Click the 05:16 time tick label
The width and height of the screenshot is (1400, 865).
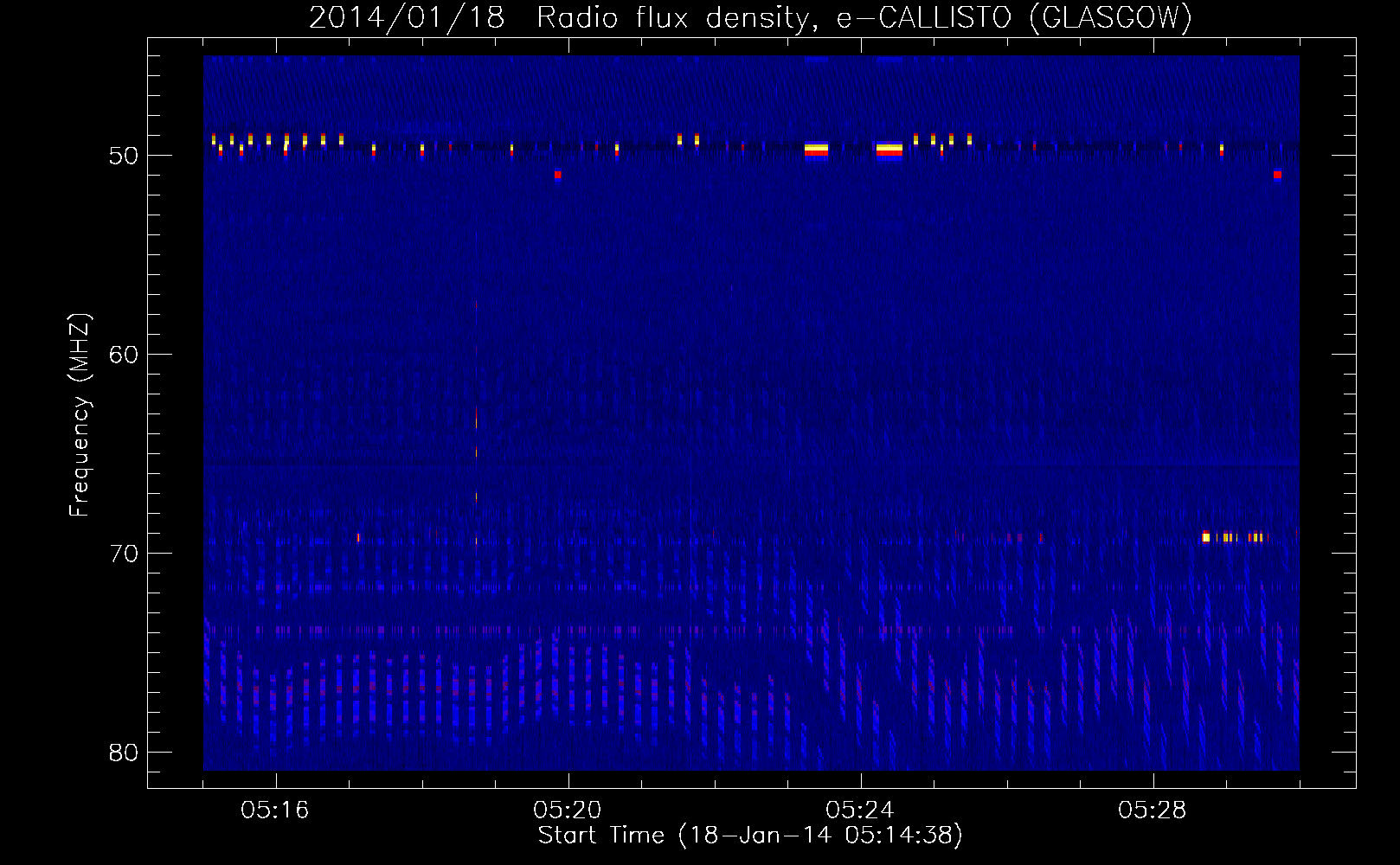[275, 811]
